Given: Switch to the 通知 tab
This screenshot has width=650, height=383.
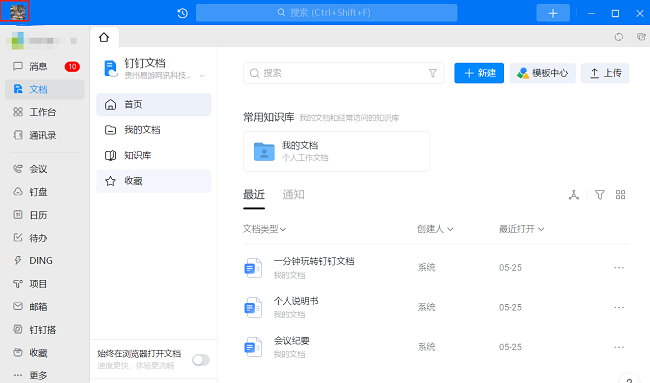Looking at the screenshot, I should click(x=293, y=195).
